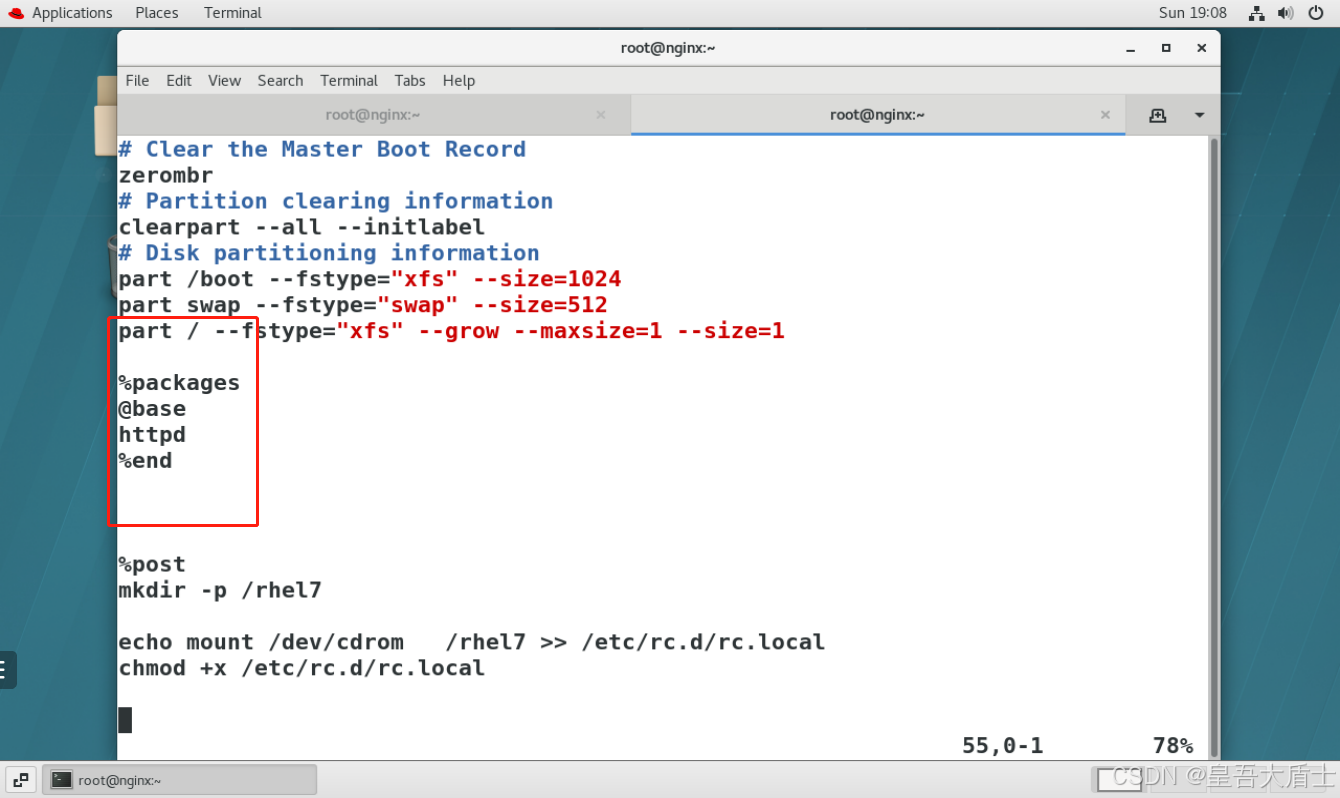Close the second terminal tab
The image size is (1340, 798).
1105,115
